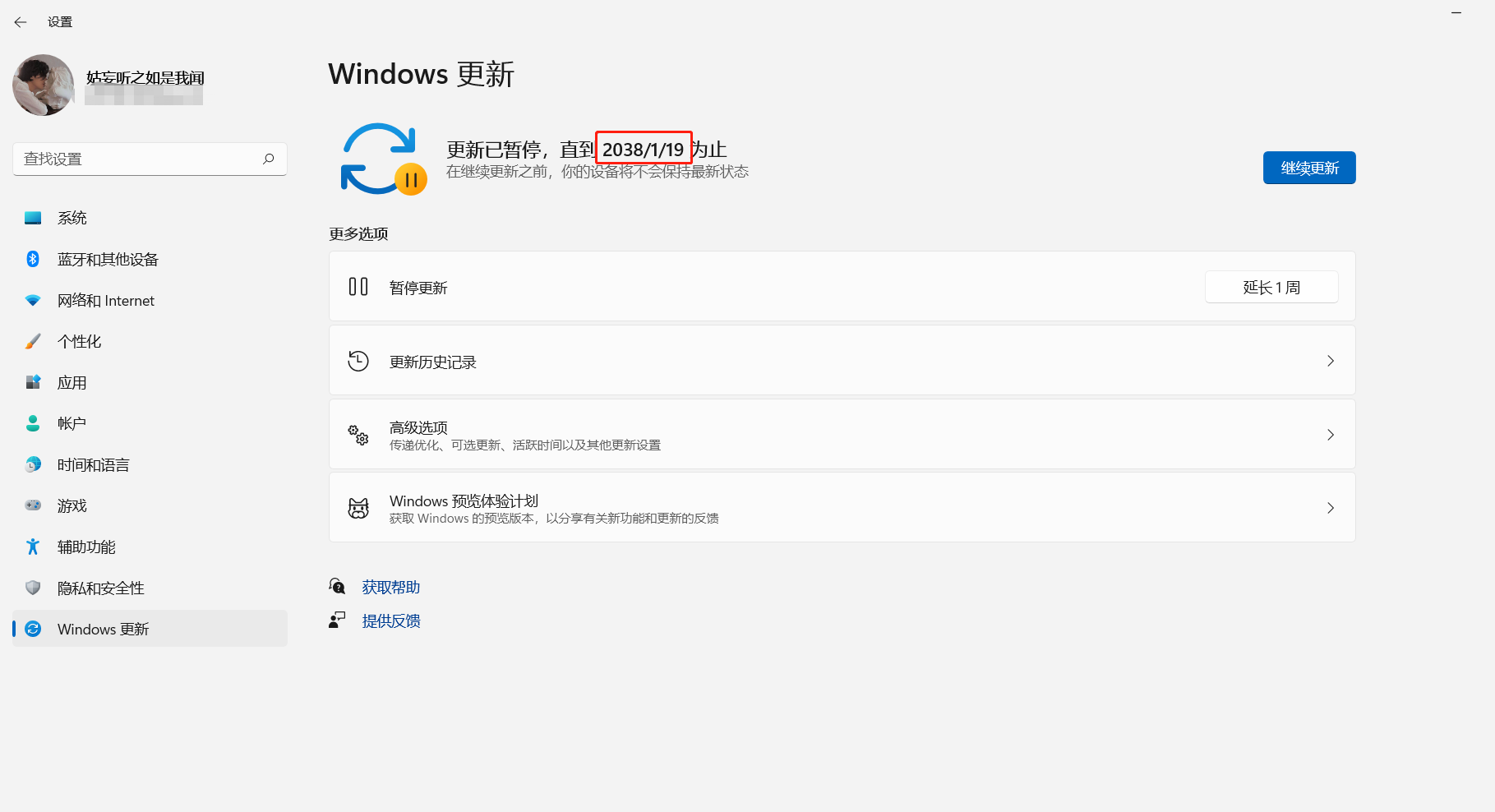
Task: Click the 时间和语言 globe clock icon
Action: pos(33,464)
